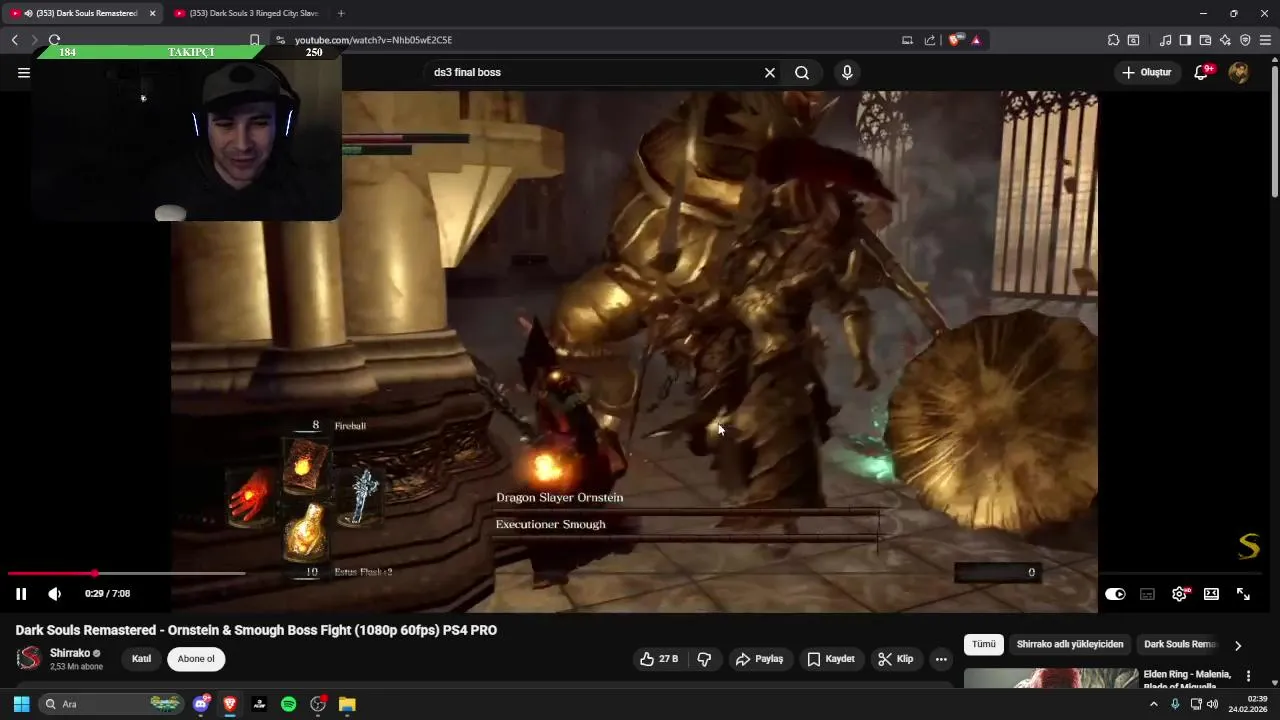Viewport: 1280px width, 720px height.
Task: Open the Brave Shields lion icon
Action: pyautogui.click(x=955, y=40)
